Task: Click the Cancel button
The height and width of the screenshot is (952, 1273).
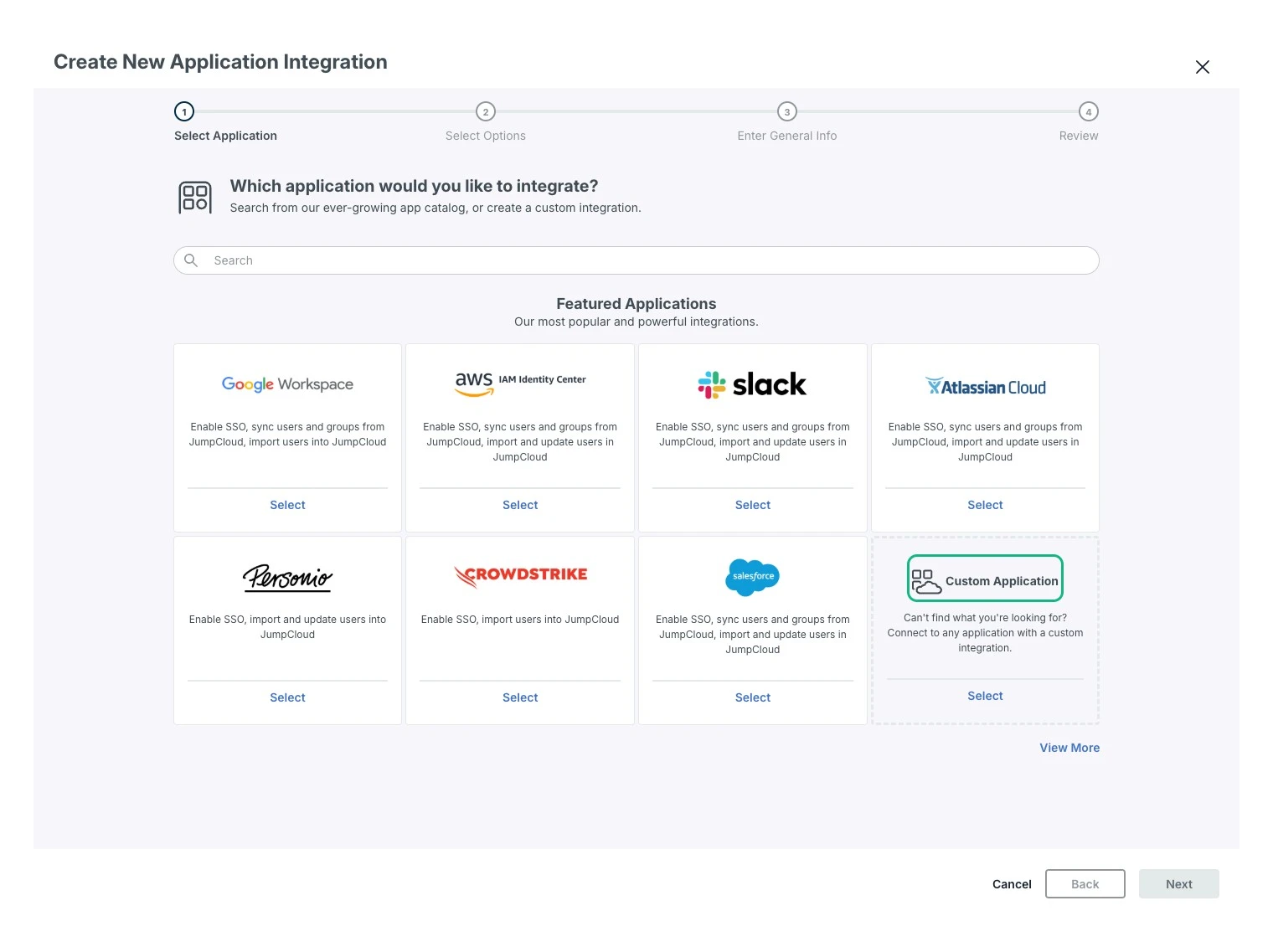Action: pos(1012,884)
